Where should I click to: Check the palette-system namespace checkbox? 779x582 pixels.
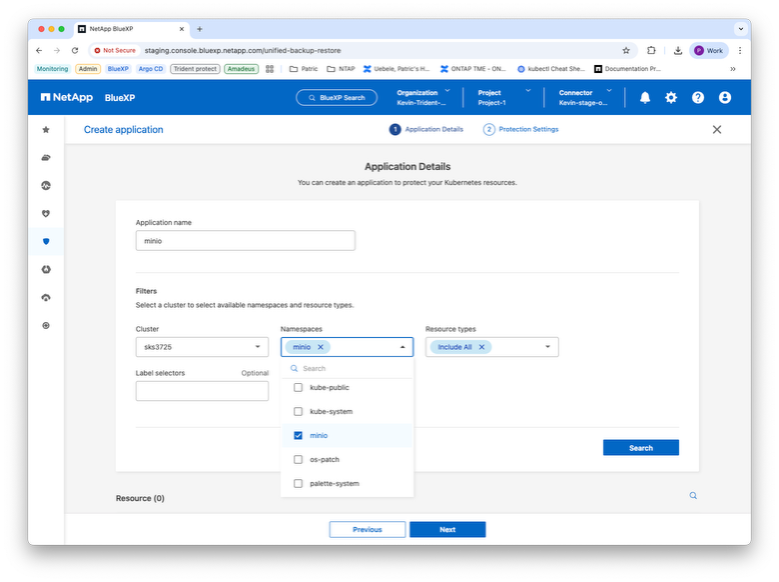coord(298,483)
